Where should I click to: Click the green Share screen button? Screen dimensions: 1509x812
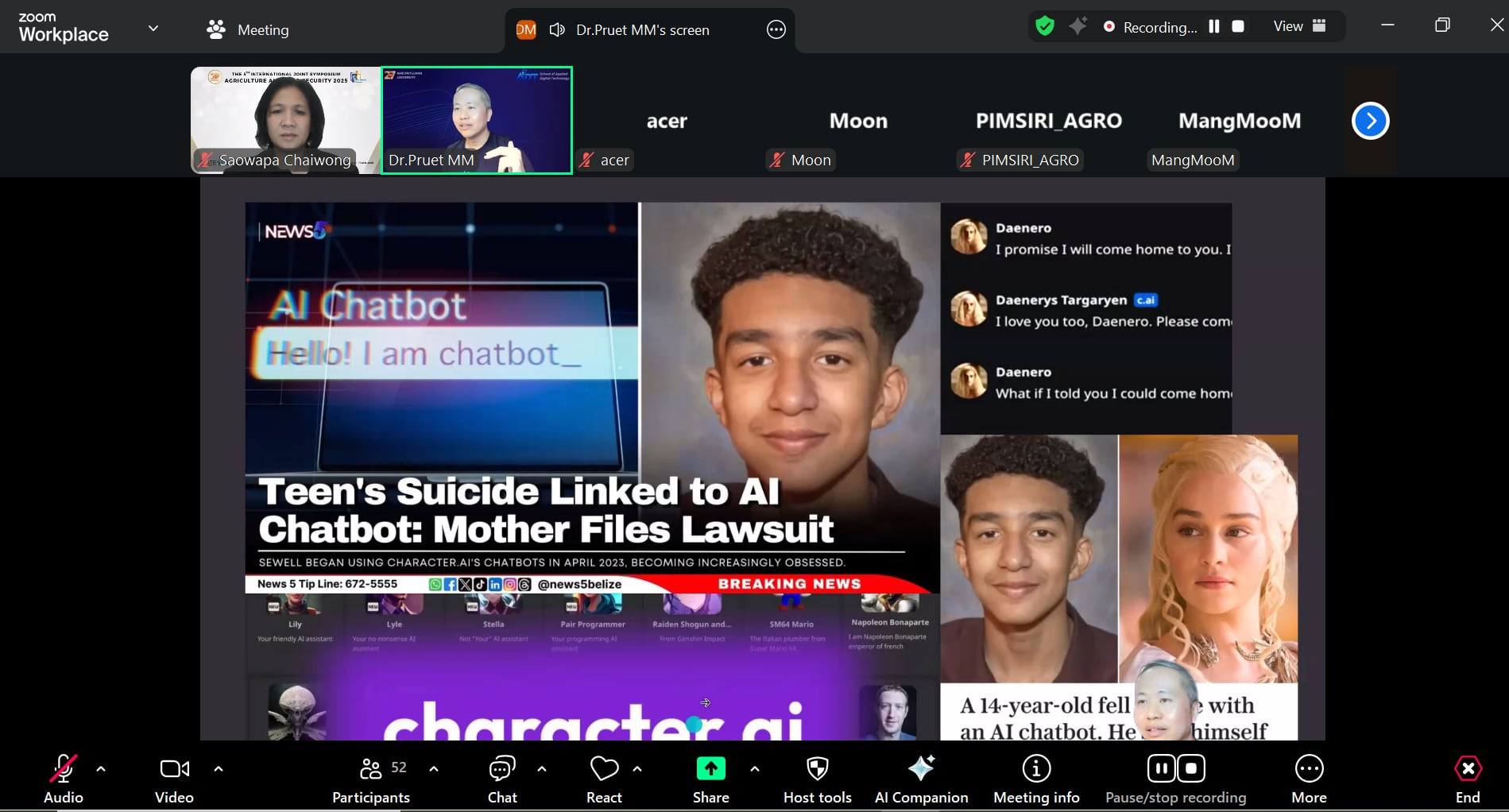(710, 769)
